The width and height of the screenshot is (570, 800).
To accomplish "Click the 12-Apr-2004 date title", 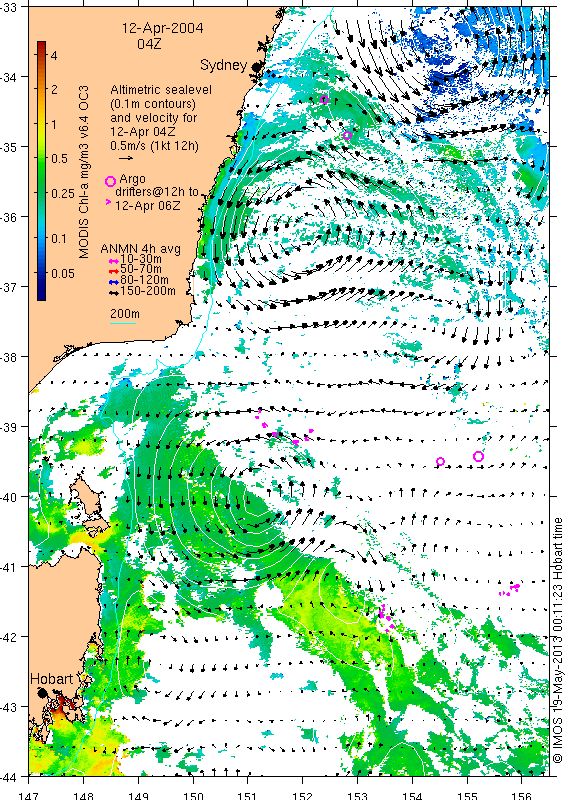I will pyautogui.click(x=162, y=28).
